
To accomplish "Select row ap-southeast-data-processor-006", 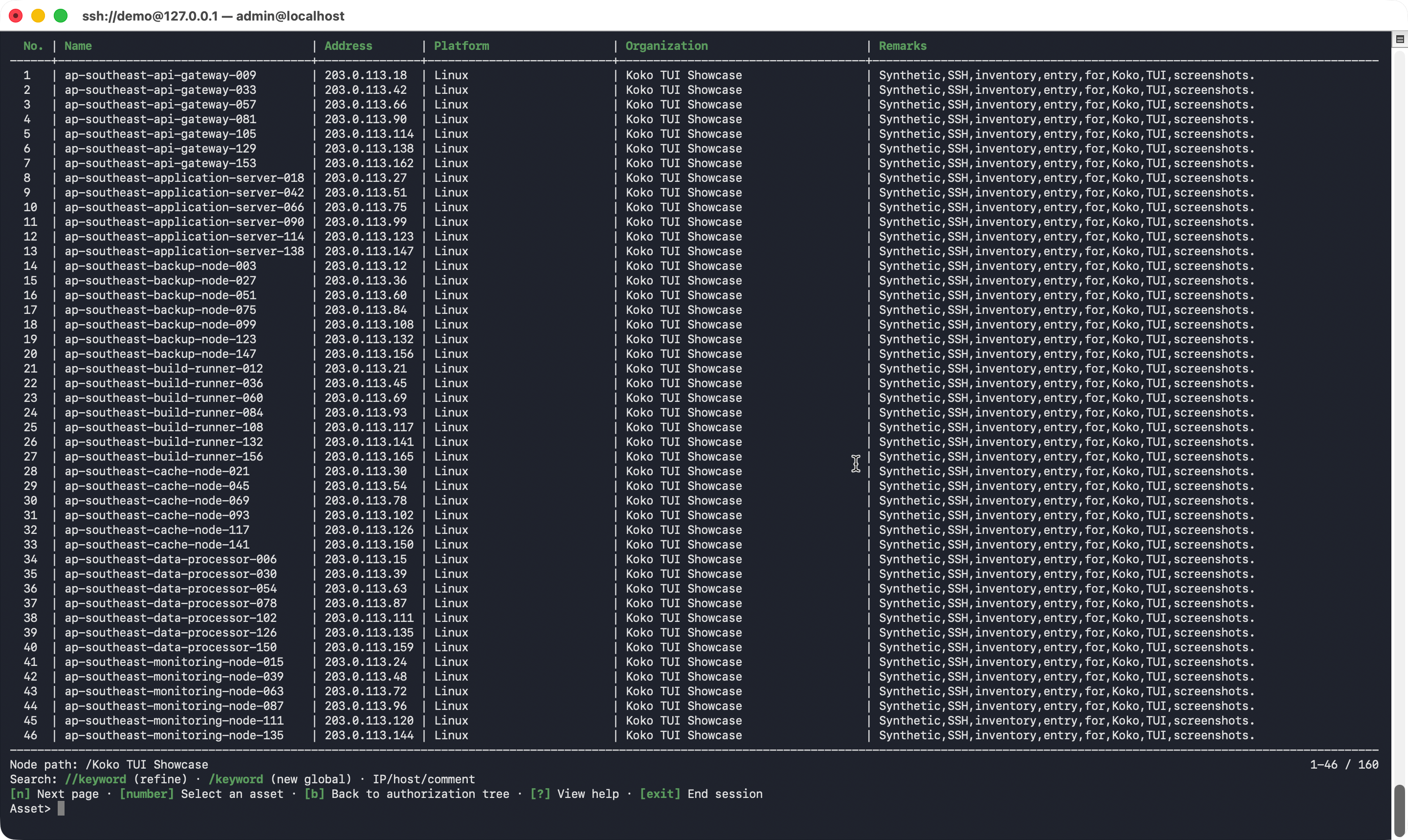I will pos(694,559).
